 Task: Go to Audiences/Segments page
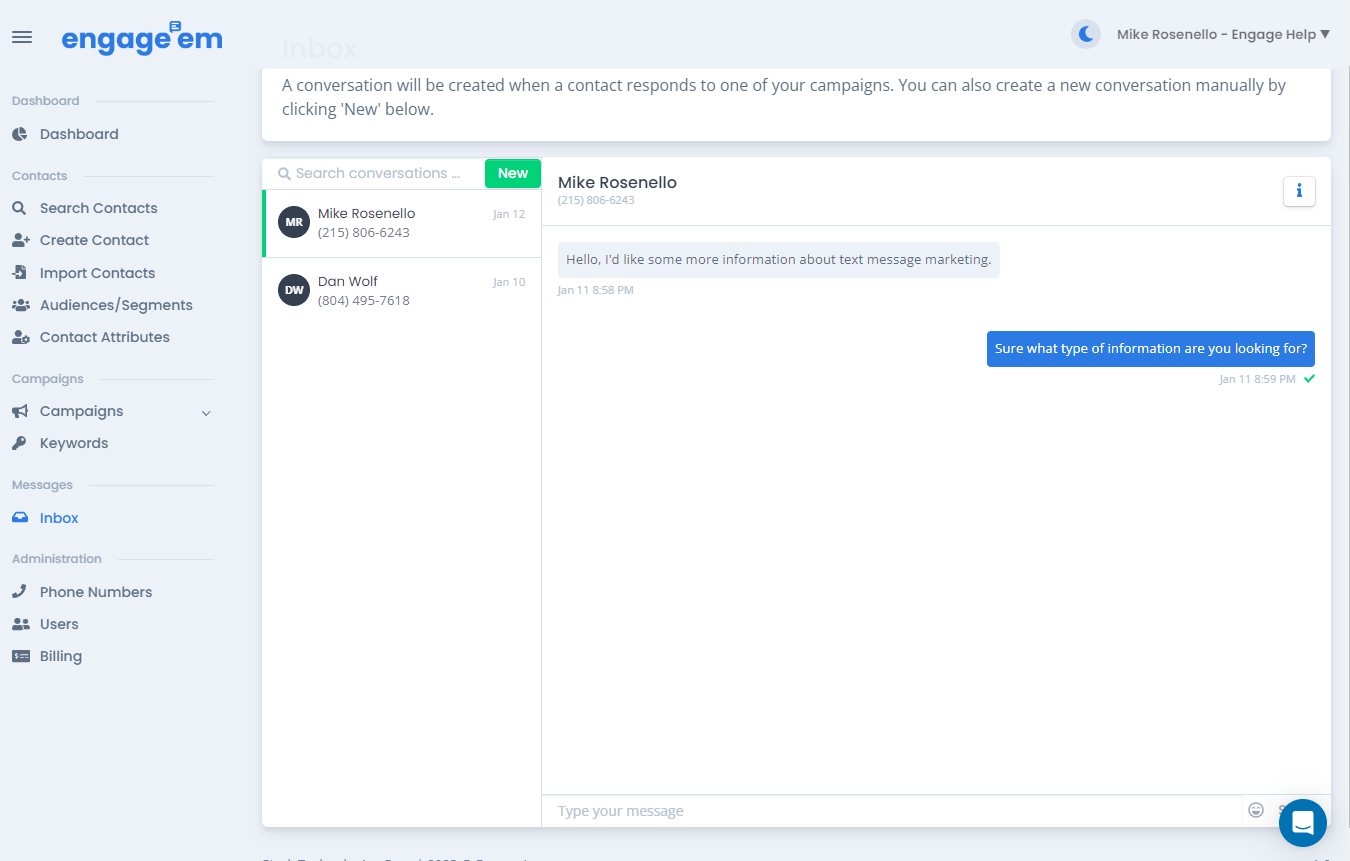[116, 305]
